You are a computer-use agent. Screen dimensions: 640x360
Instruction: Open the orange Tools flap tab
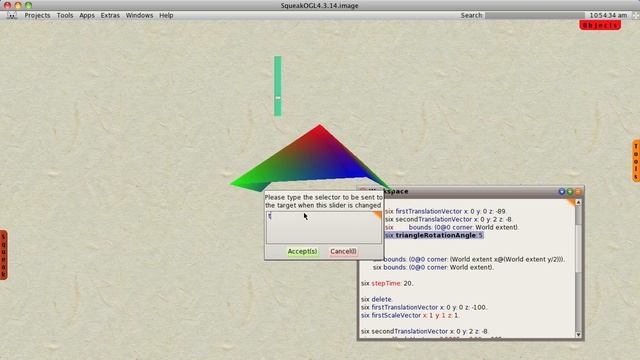coord(636,161)
